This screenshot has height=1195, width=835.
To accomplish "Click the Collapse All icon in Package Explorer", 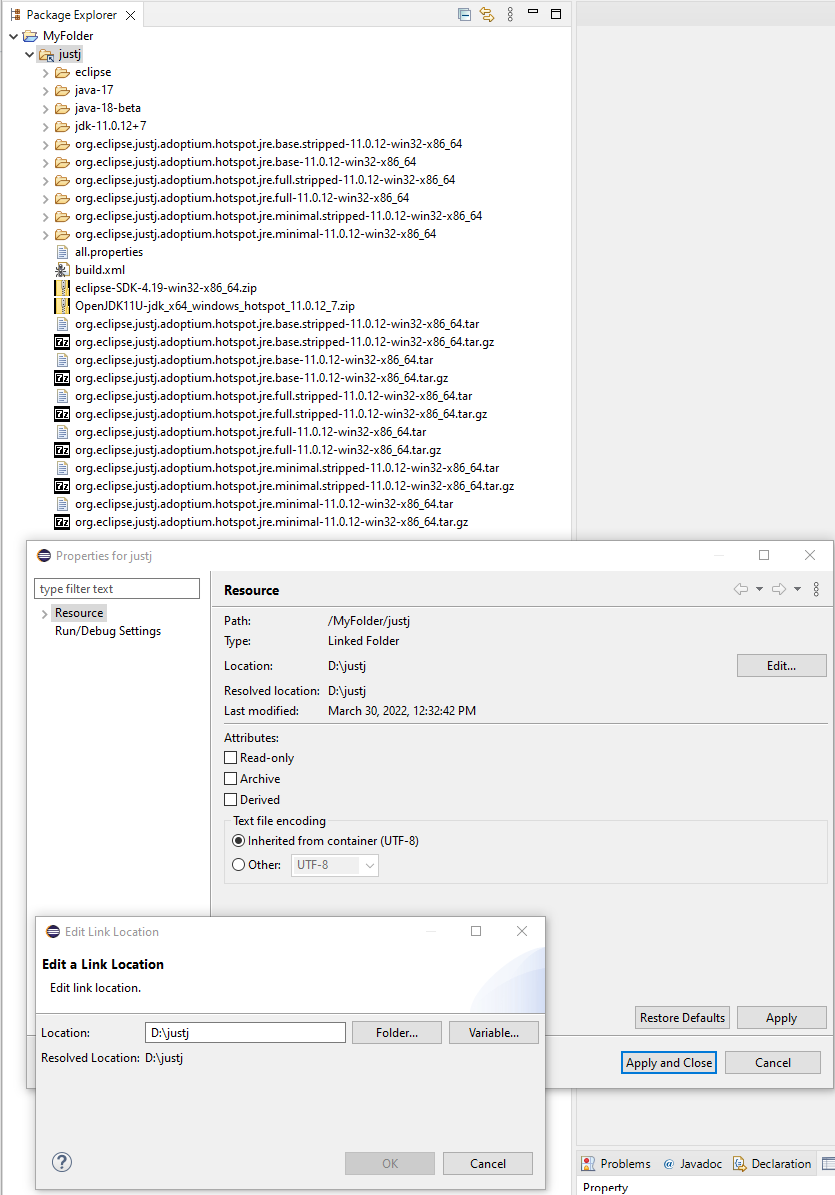I will [462, 14].
